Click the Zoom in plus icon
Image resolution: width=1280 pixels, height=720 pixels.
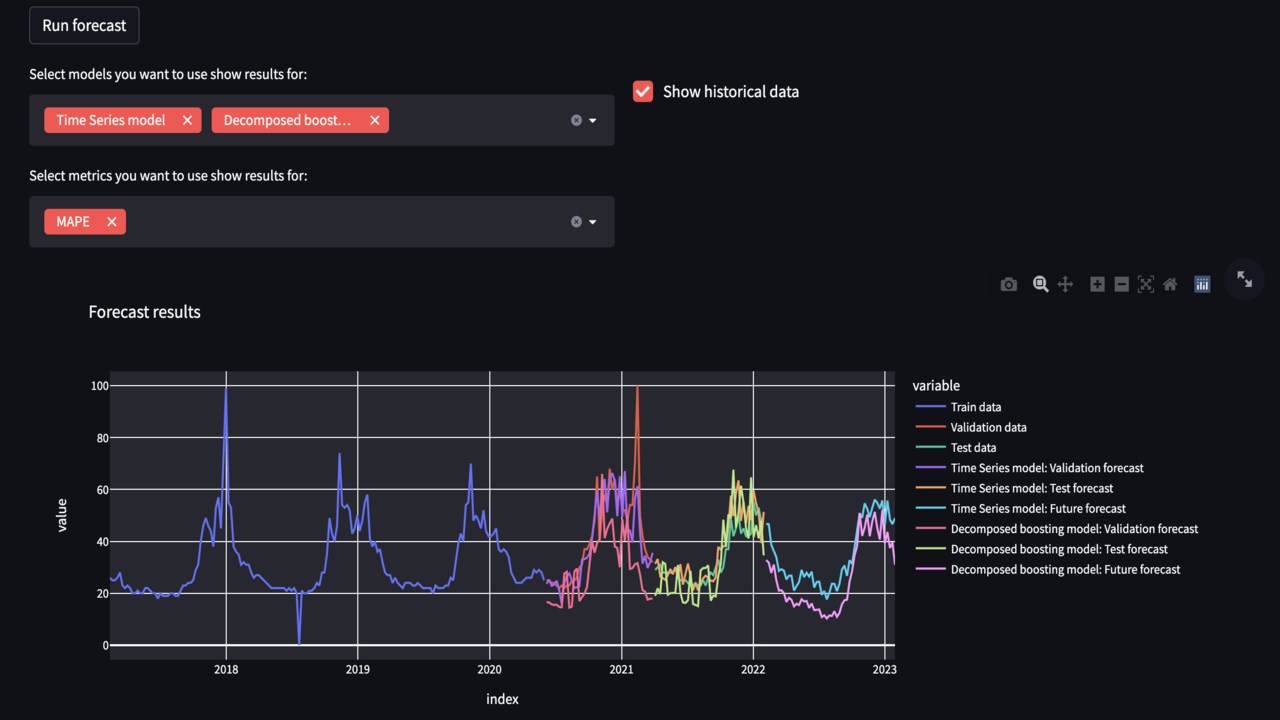(x=1097, y=285)
